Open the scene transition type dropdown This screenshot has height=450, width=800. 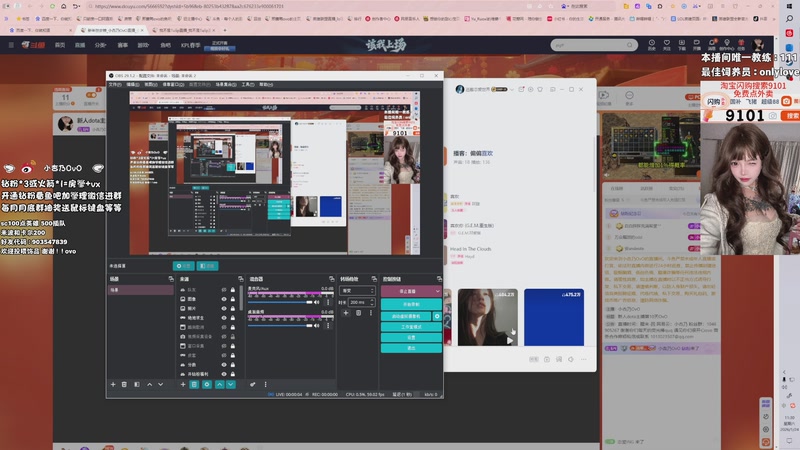point(357,291)
